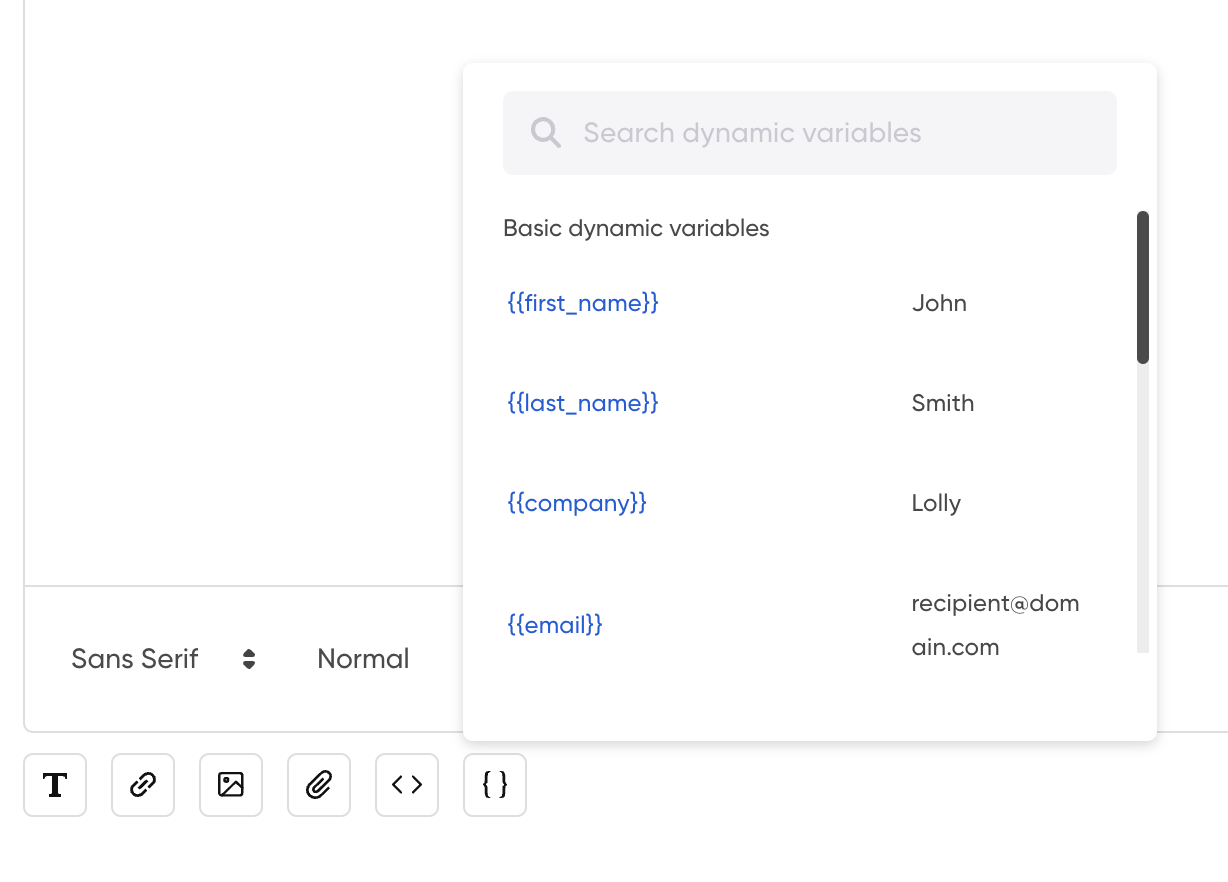
Task: Click the recipient@domain.com sample value
Action: 995,625
